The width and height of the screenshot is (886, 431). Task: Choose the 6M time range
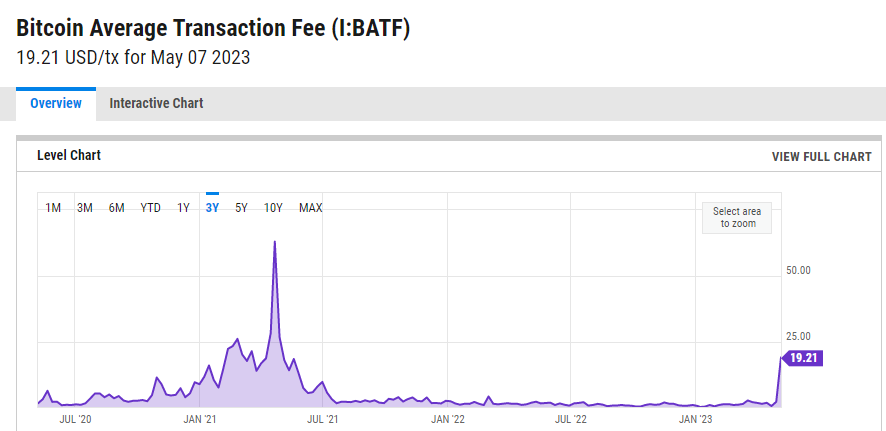coord(117,208)
